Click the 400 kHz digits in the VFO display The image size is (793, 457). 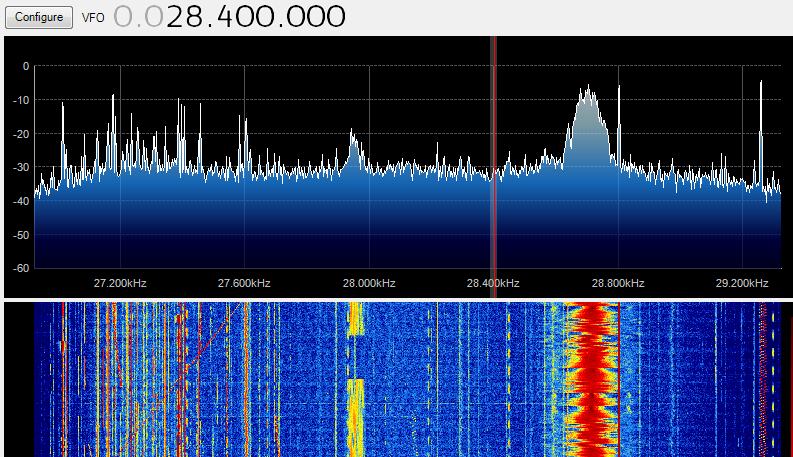(x=245, y=17)
